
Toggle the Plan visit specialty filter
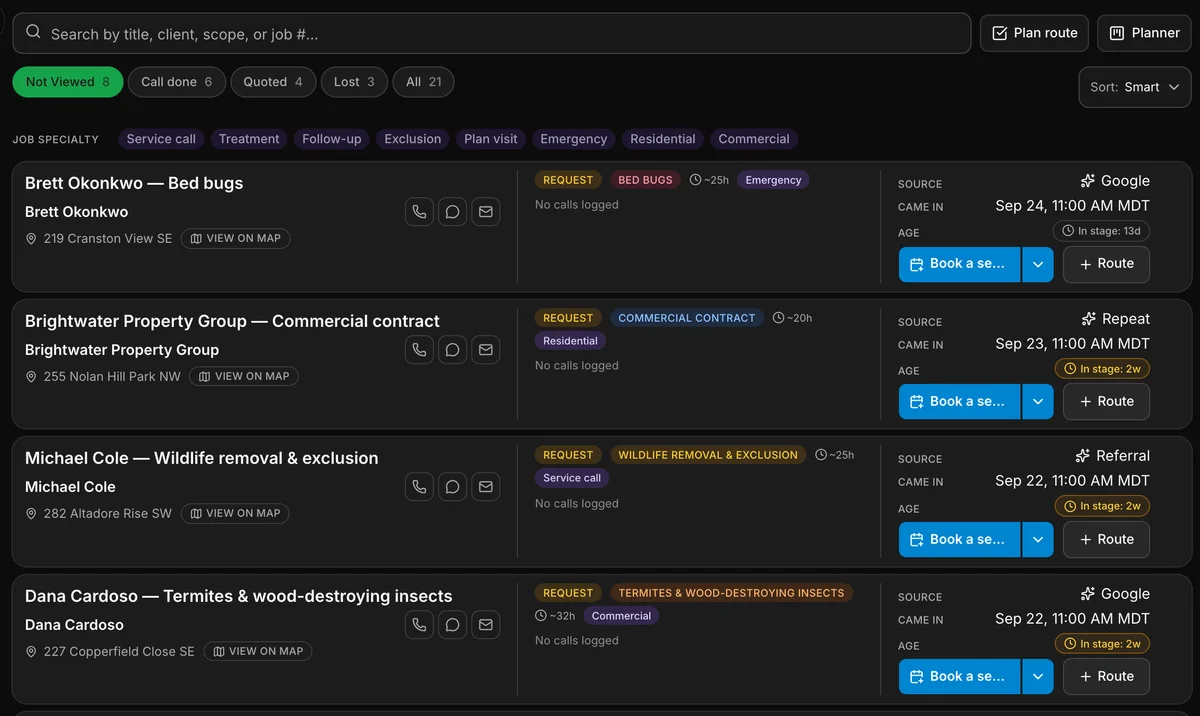[491, 139]
